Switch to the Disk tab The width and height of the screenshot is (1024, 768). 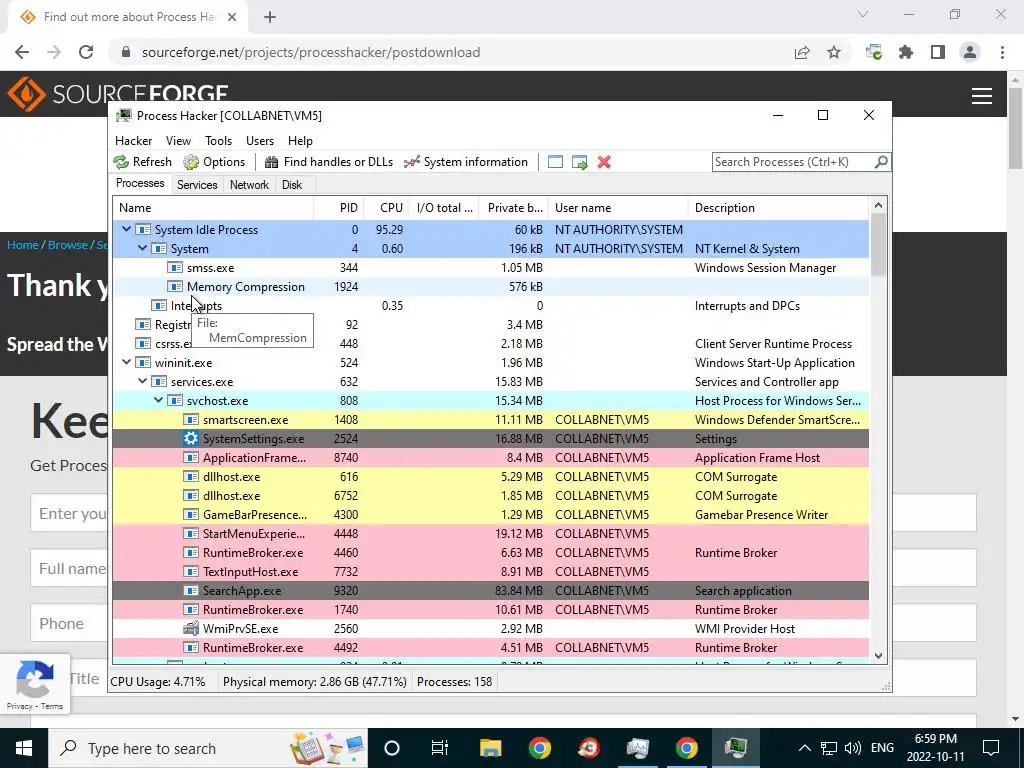tap(292, 185)
